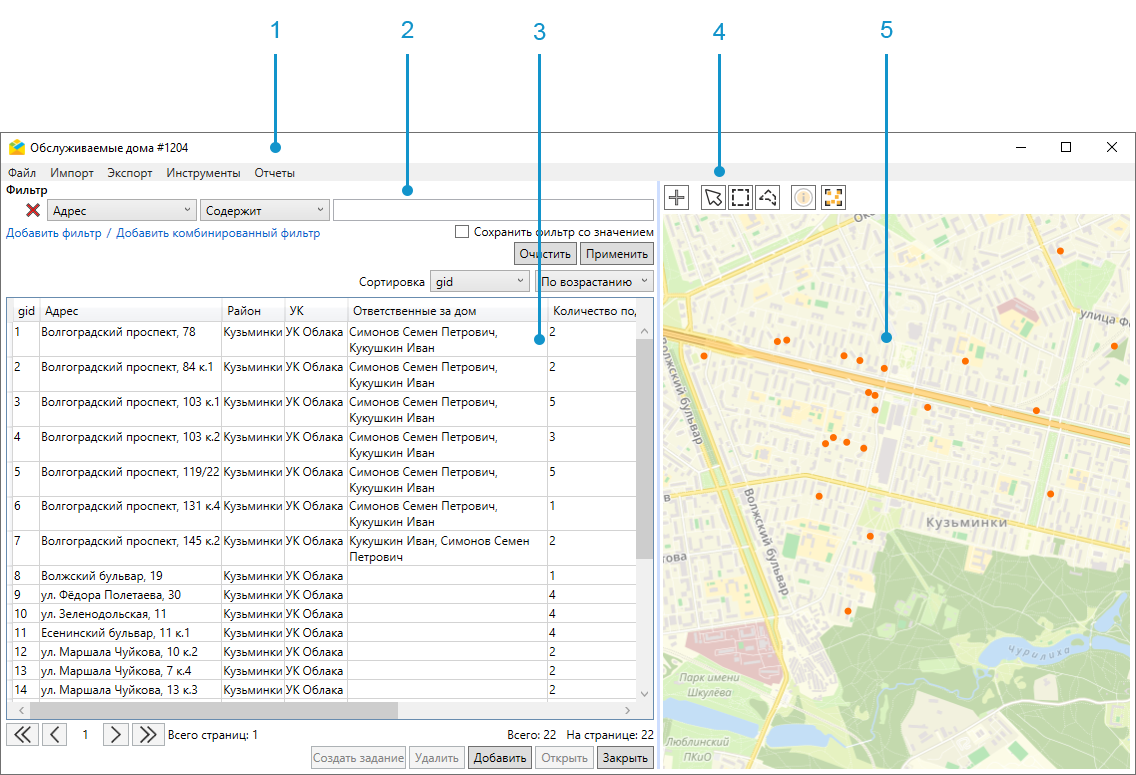
Task: Open the 'Инструменты' menu
Action: 203,173
